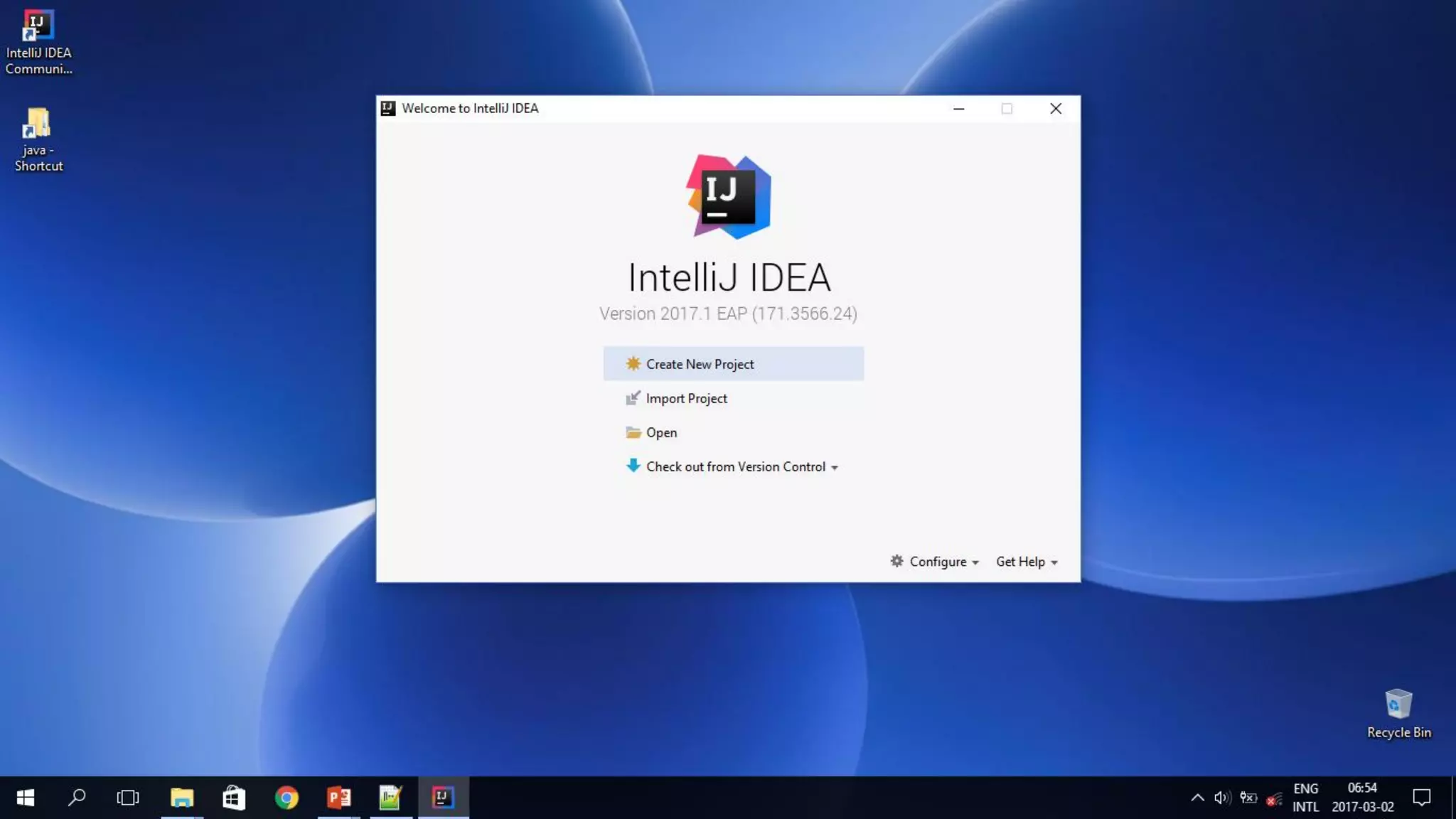Open PowerPoint from the taskbar
The height and width of the screenshot is (819, 1456).
coord(338,798)
